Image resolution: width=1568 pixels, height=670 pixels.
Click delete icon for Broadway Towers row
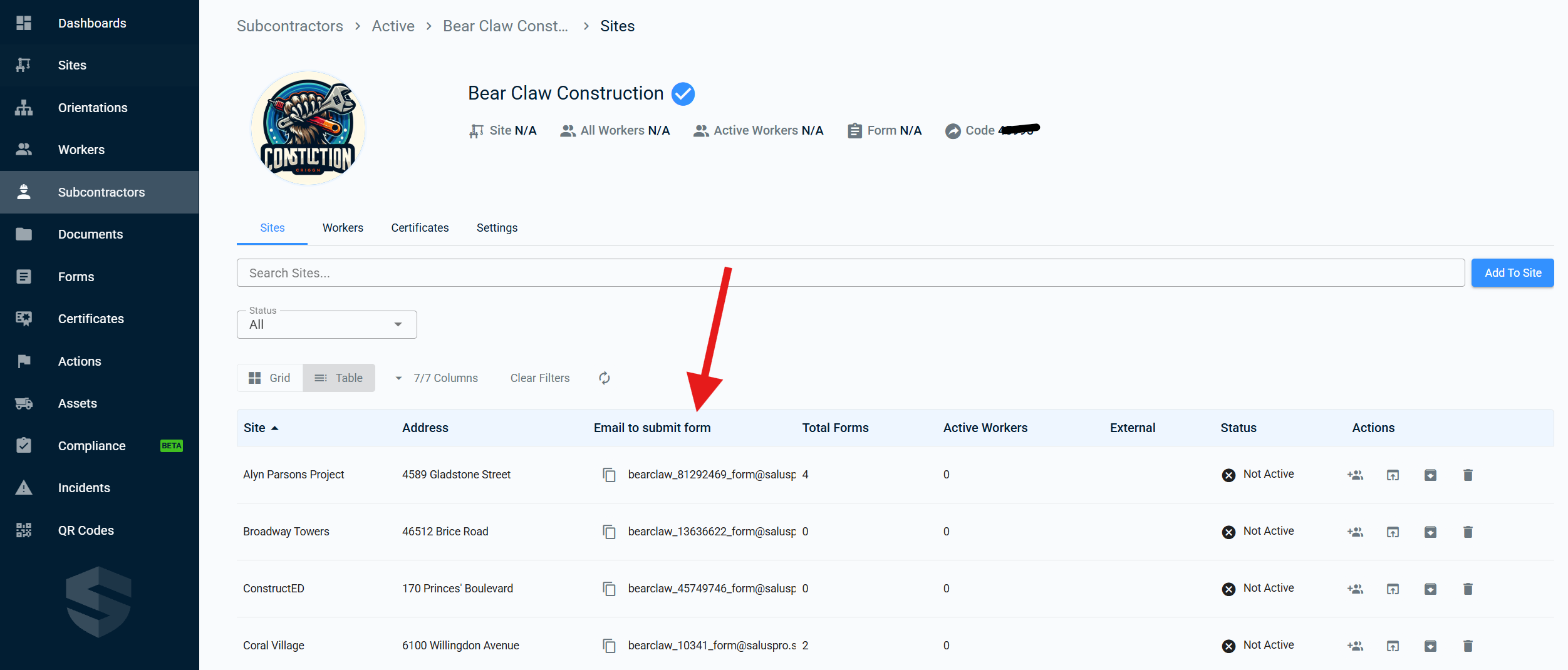coord(1467,532)
